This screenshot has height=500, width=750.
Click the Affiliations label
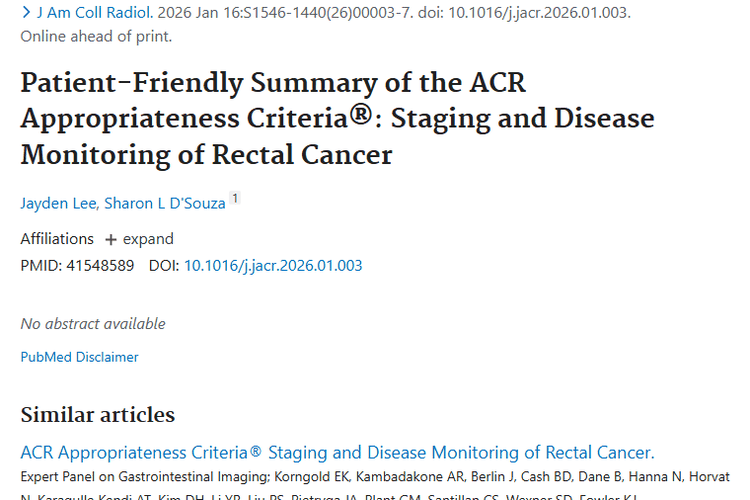(57, 239)
